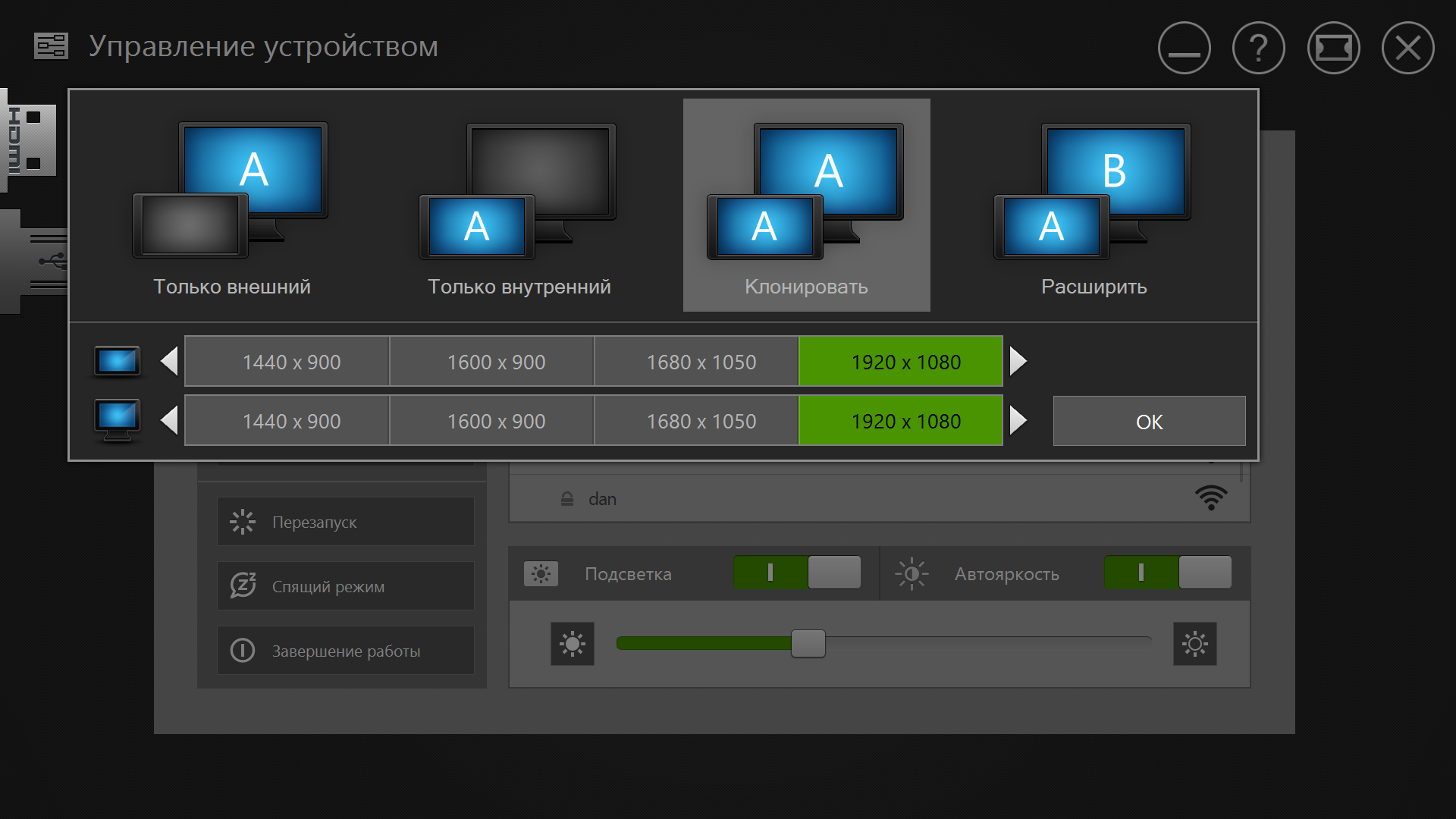Toggle the Подсветка backlight switch
The height and width of the screenshot is (819, 1456).
(797, 573)
